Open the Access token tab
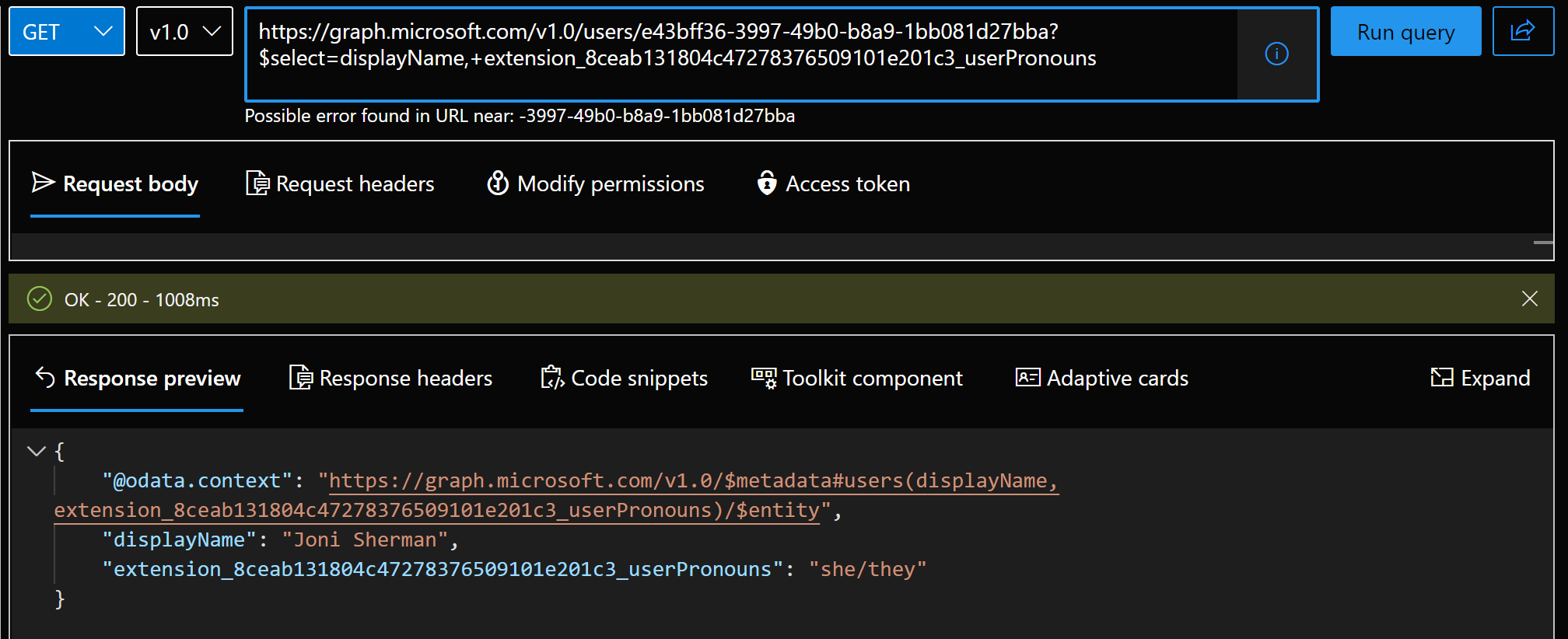 (x=833, y=184)
